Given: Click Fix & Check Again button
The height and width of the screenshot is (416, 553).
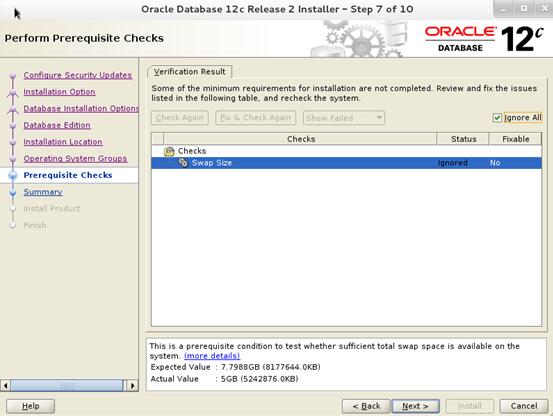Looking at the screenshot, I should [256, 118].
